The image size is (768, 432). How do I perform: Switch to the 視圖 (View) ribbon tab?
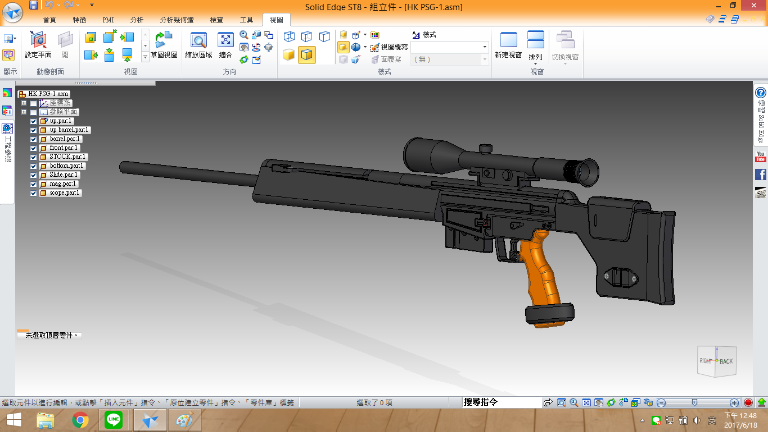click(x=276, y=20)
